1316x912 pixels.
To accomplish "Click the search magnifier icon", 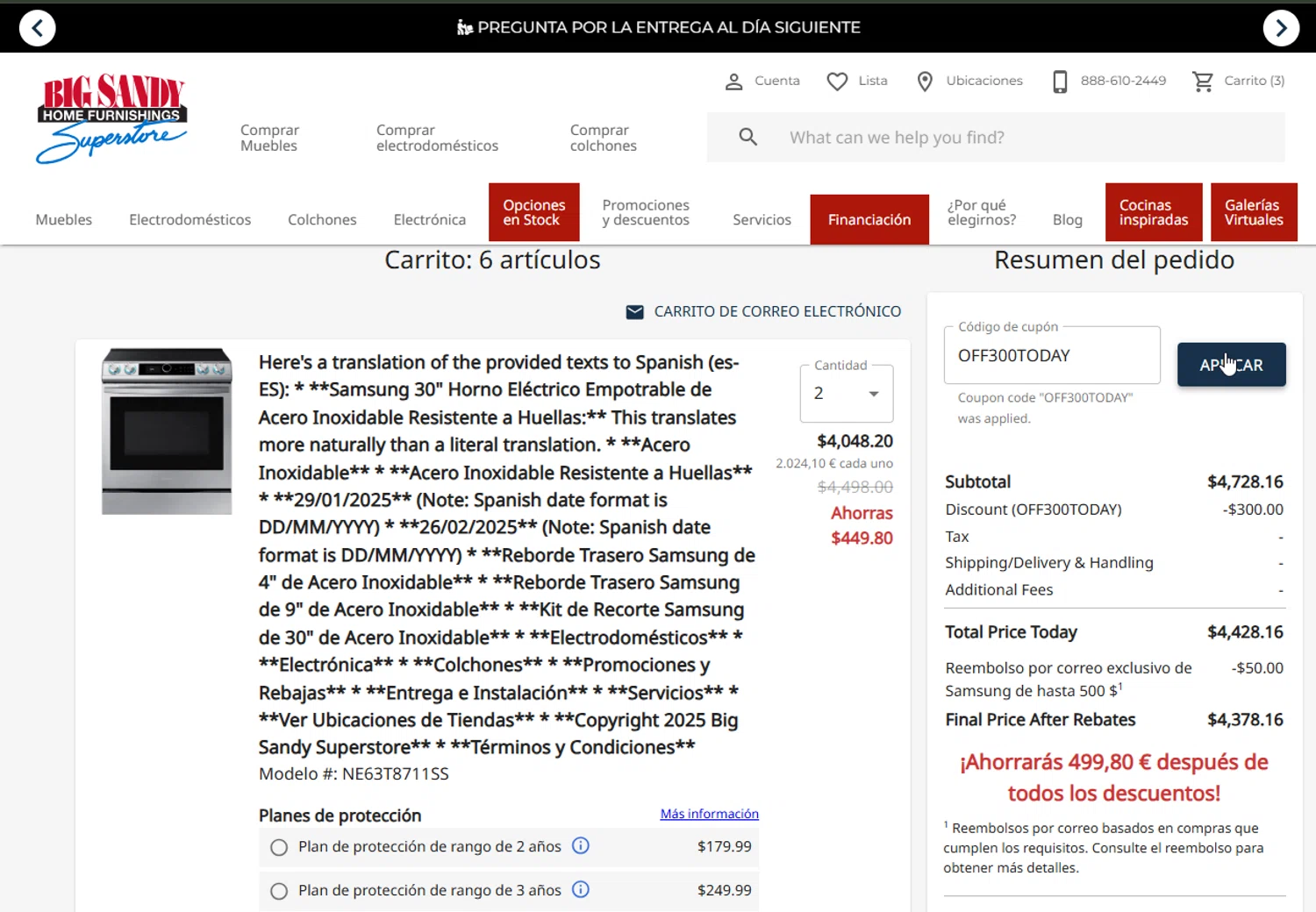I will 748,137.
